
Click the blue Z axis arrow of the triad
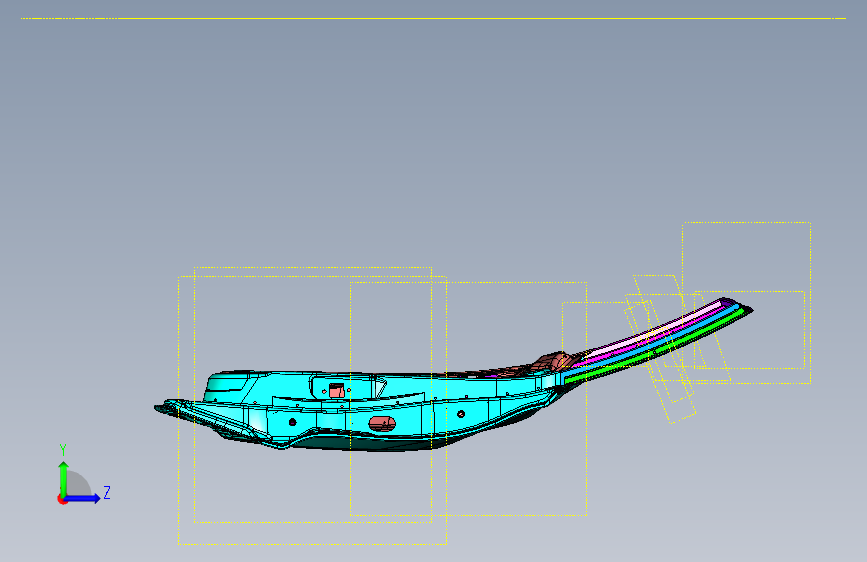[83, 498]
